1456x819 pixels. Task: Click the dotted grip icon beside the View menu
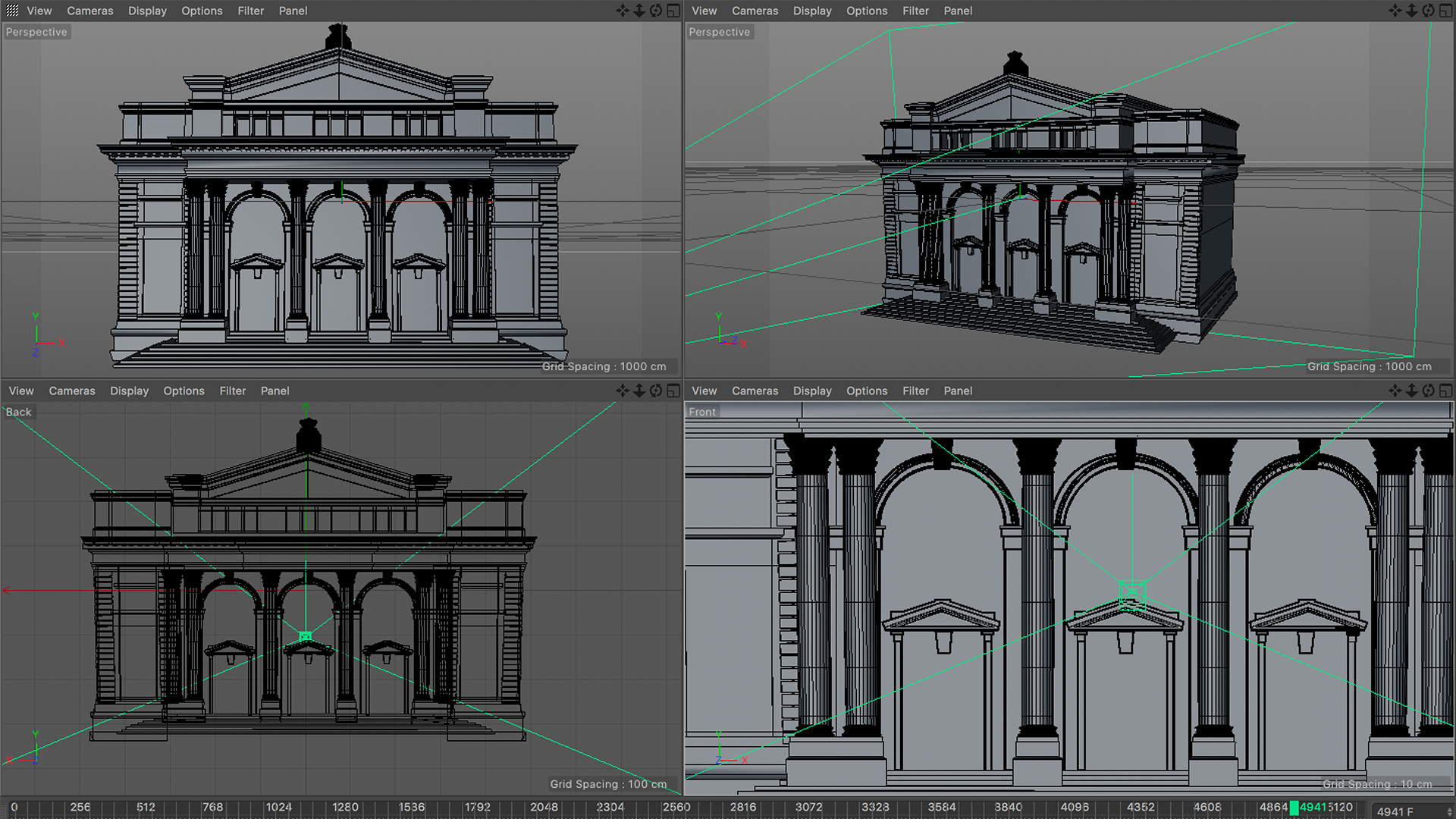[x=12, y=11]
